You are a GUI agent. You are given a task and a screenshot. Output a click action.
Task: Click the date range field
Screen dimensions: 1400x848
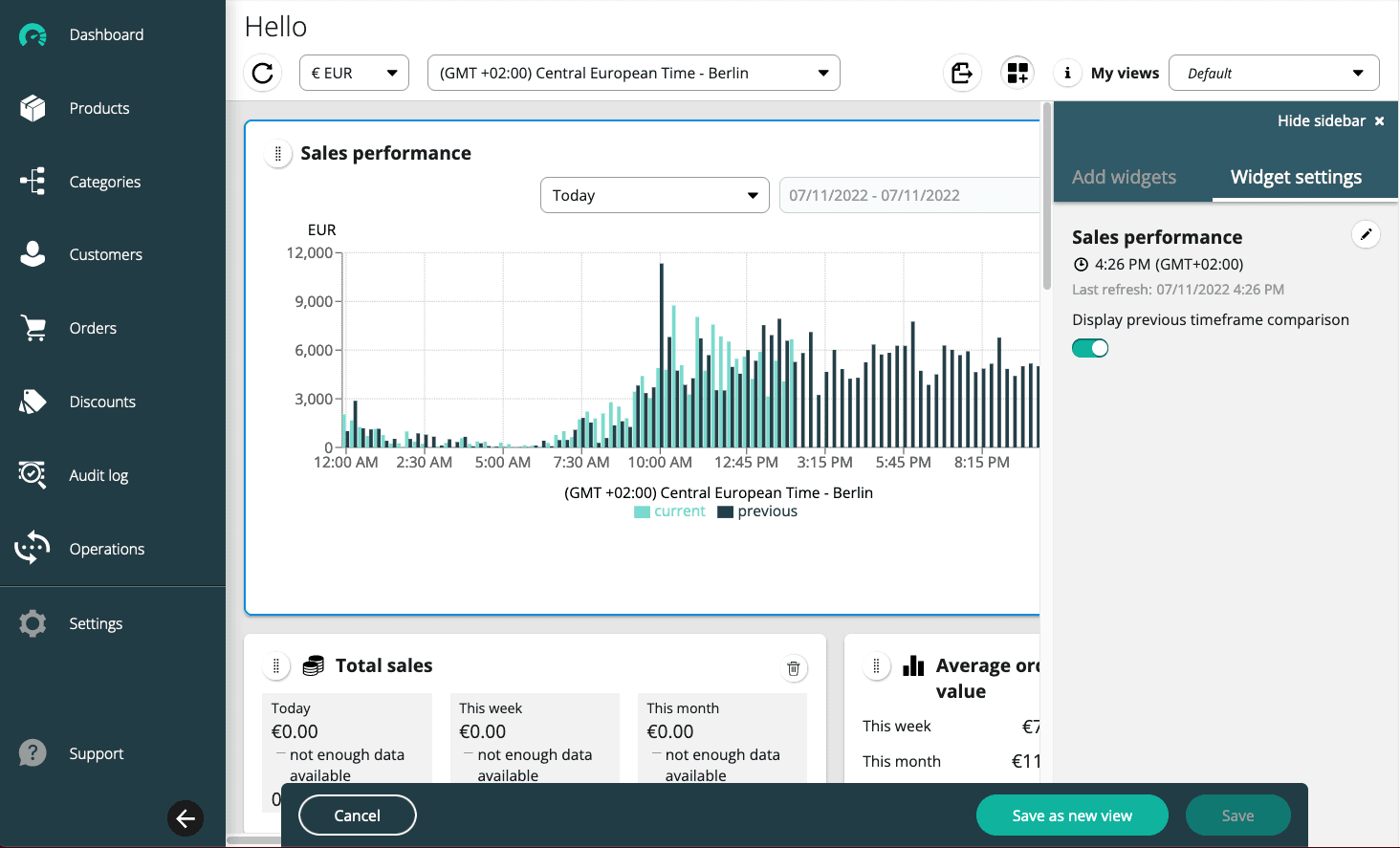(909, 194)
